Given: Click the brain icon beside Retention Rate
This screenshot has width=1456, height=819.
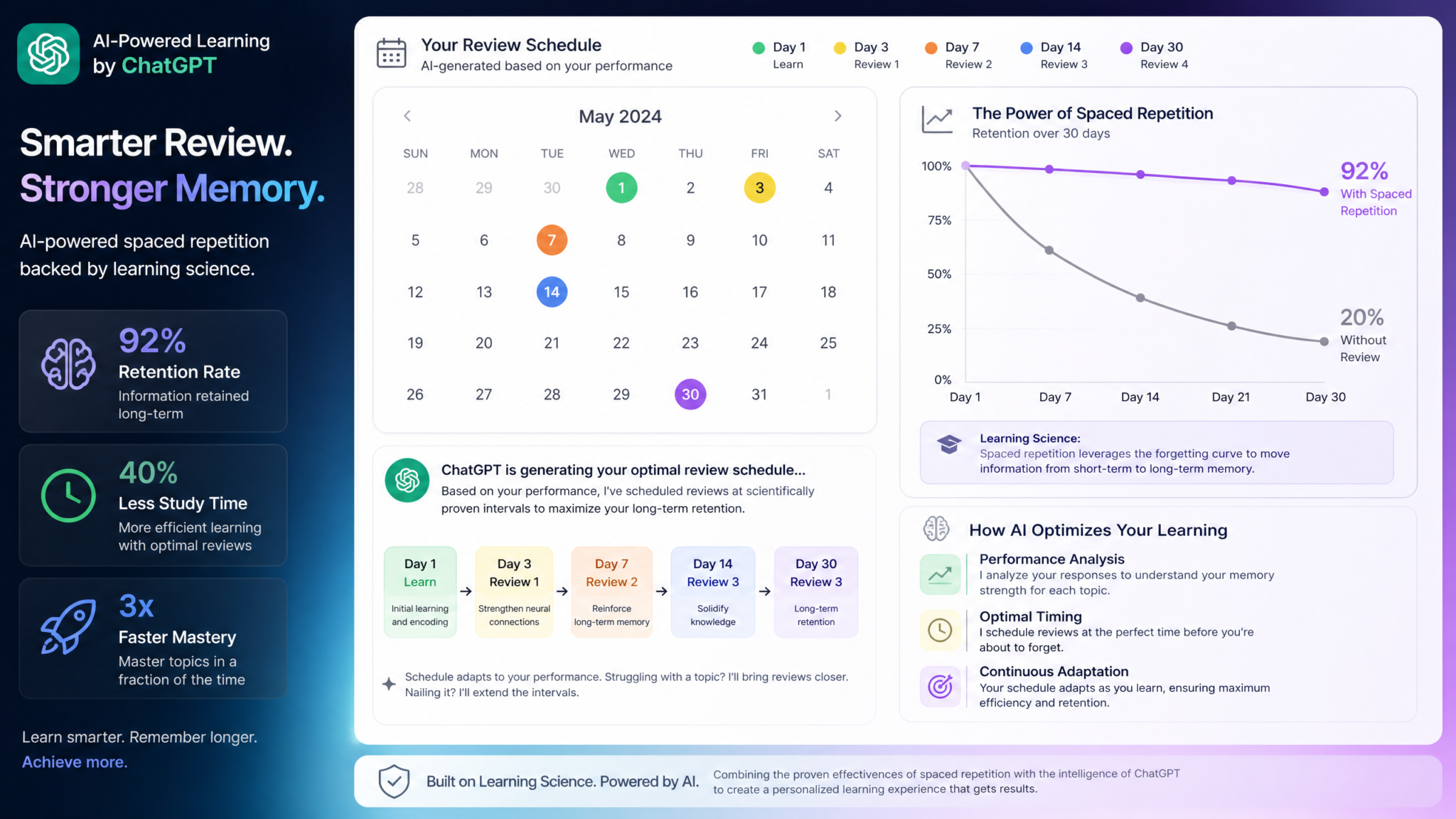Looking at the screenshot, I should (68, 364).
